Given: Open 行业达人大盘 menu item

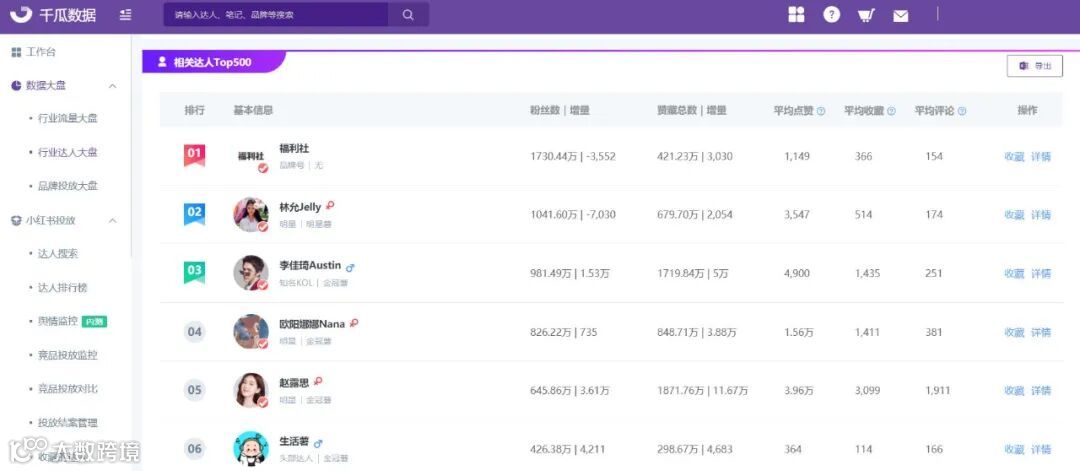Looking at the screenshot, I should pyautogui.click(x=68, y=152).
